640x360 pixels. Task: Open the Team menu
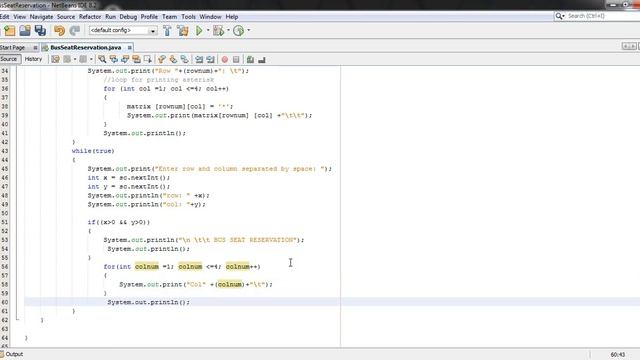click(x=169, y=17)
